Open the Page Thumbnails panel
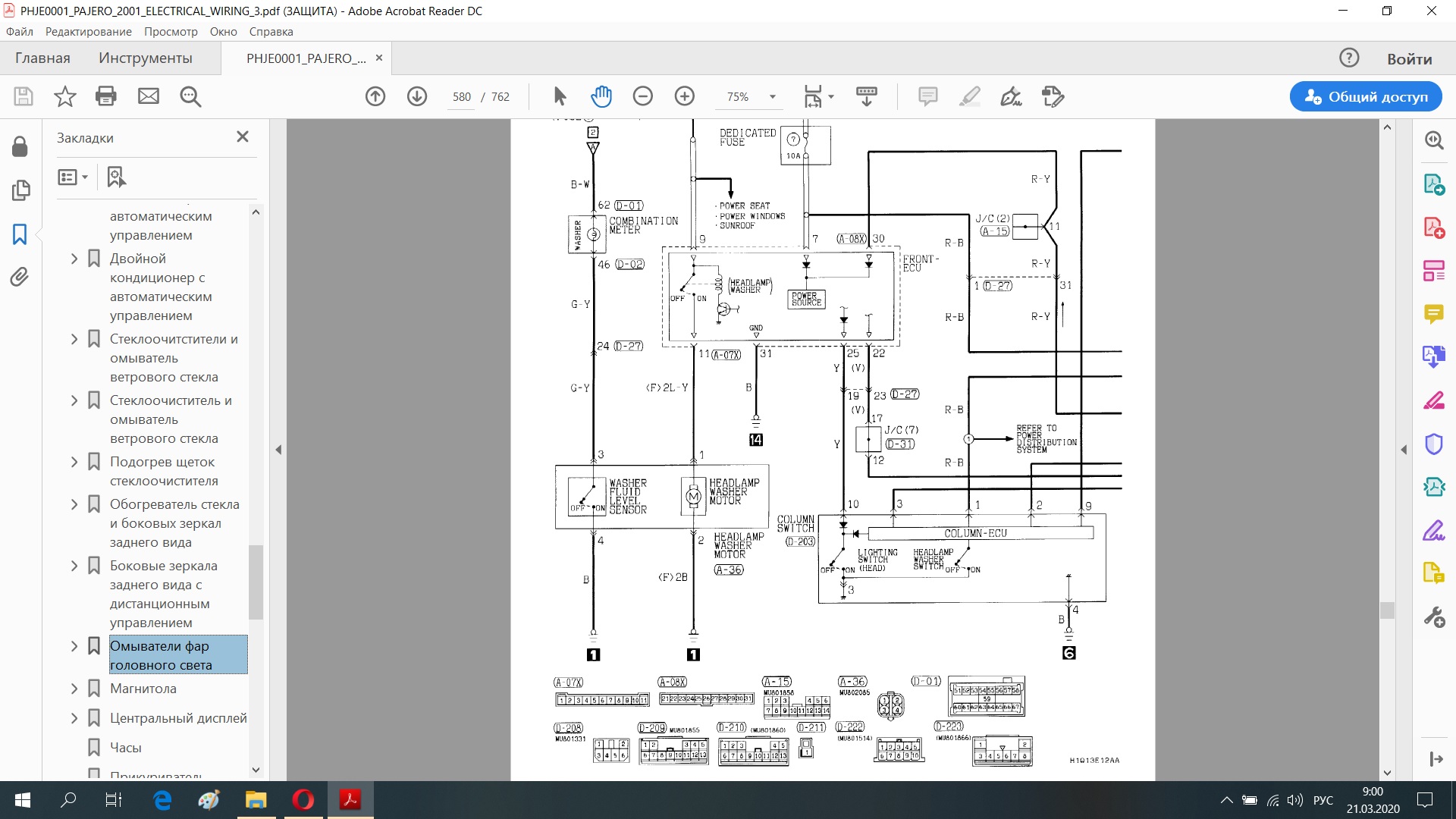This screenshot has width=1456, height=819. tap(20, 190)
